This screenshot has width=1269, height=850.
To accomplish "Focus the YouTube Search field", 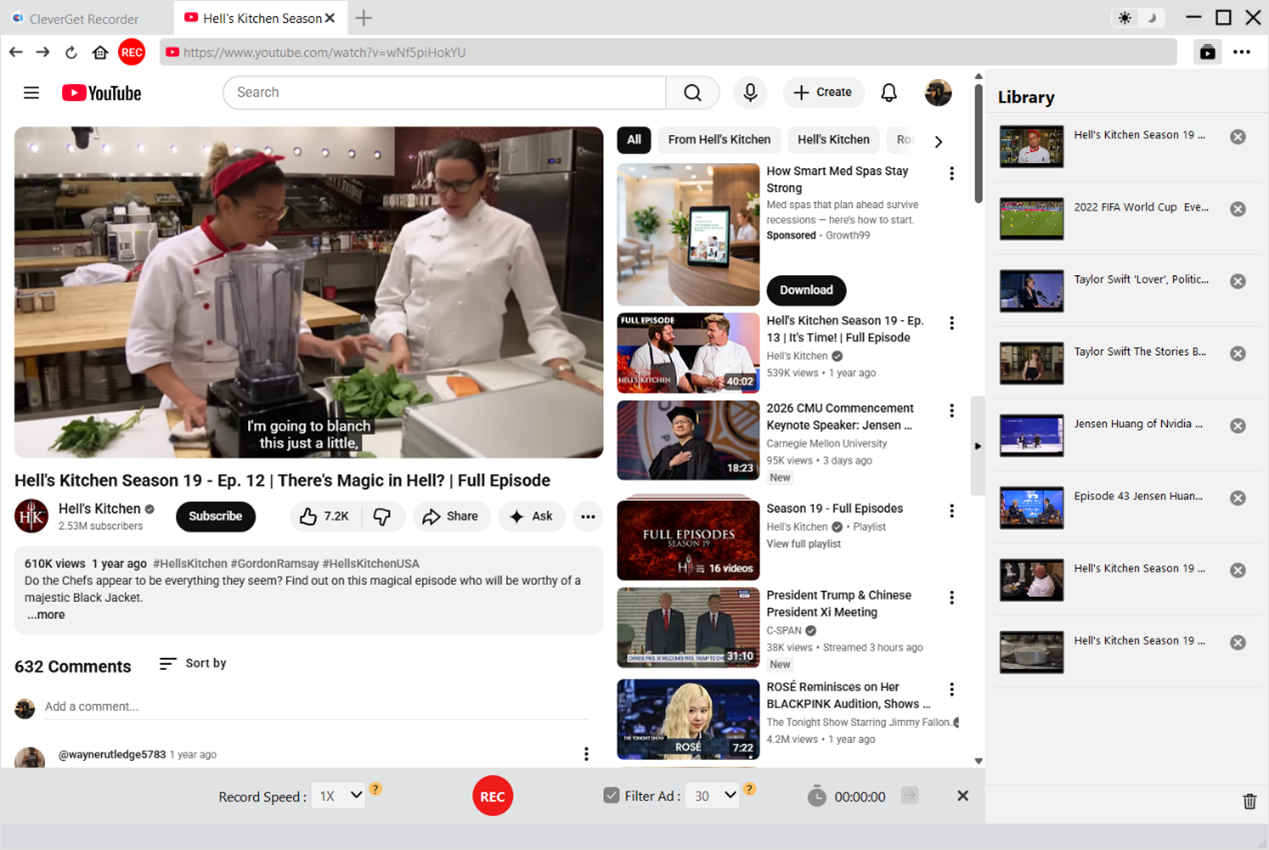I will click(x=445, y=92).
